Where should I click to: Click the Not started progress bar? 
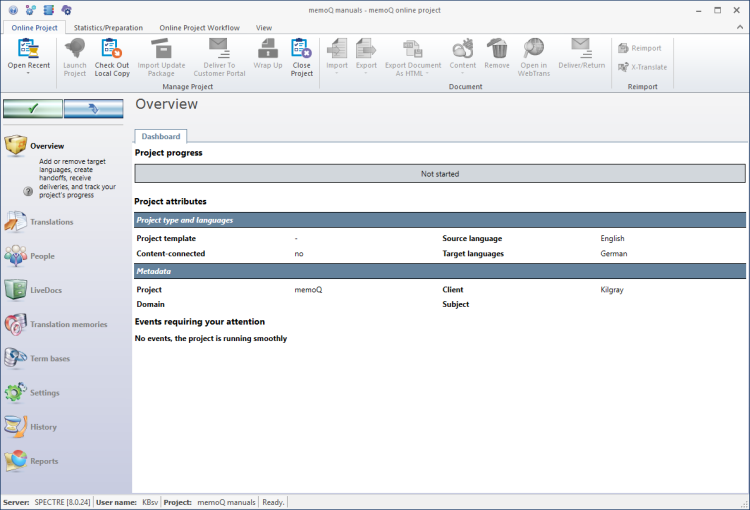pos(440,174)
